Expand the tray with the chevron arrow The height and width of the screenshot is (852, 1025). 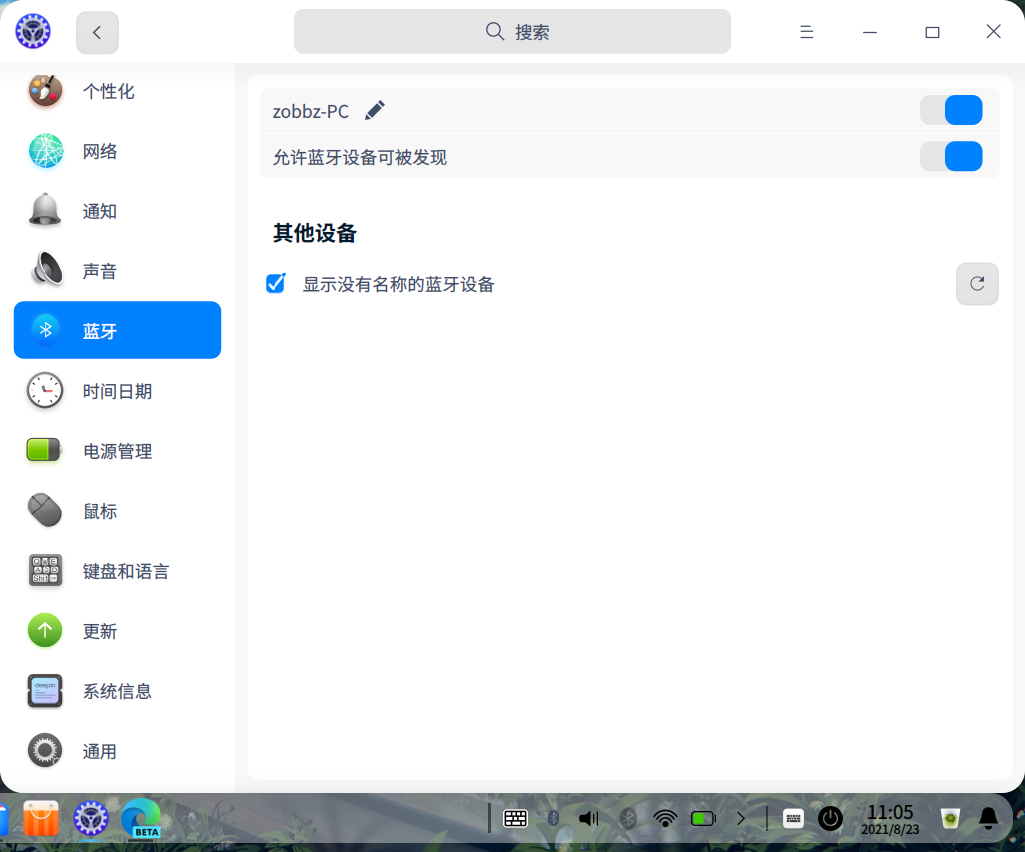pyautogui.click(x=741, y=818)
